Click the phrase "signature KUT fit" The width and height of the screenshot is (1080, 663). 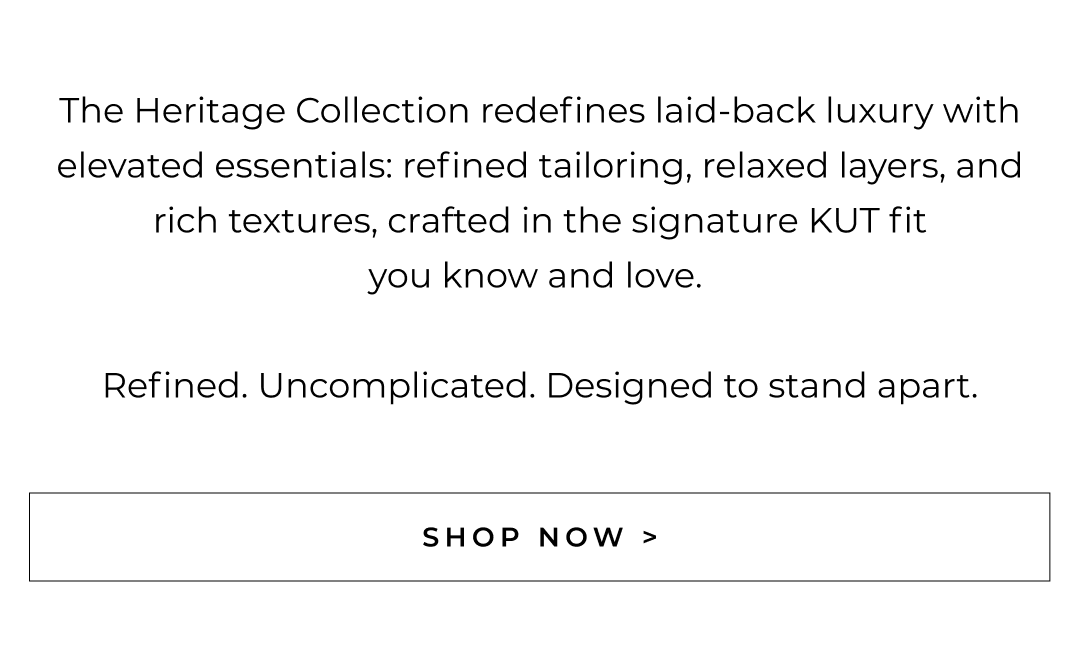[x=779, y=221]
